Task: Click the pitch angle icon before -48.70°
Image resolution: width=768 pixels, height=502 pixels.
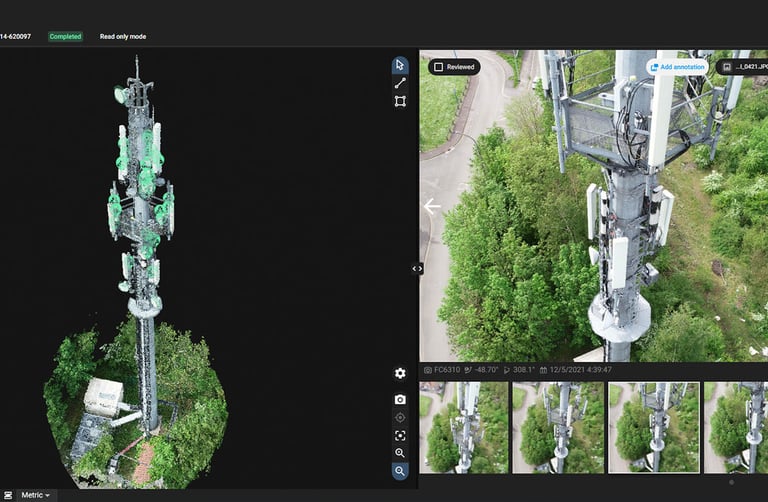Action: (x=468, y=370)
